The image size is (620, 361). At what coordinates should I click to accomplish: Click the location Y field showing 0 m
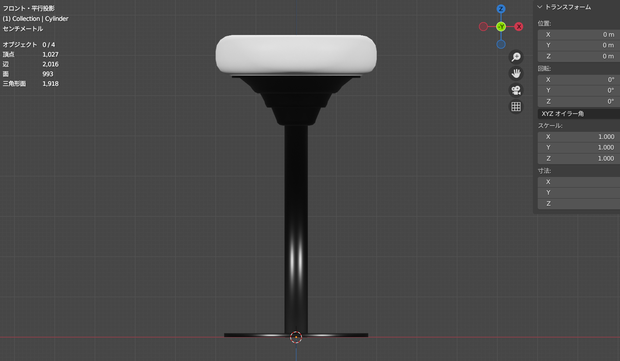[x=579, y=45]
